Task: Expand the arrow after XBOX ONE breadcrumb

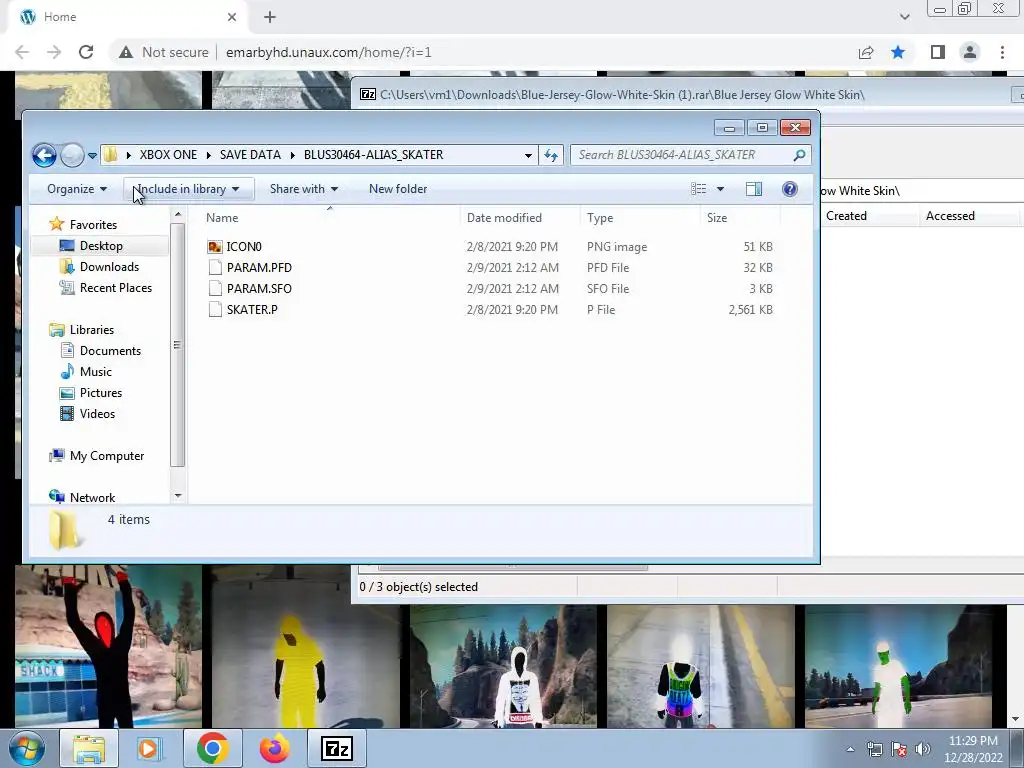Action: [208, 155]
